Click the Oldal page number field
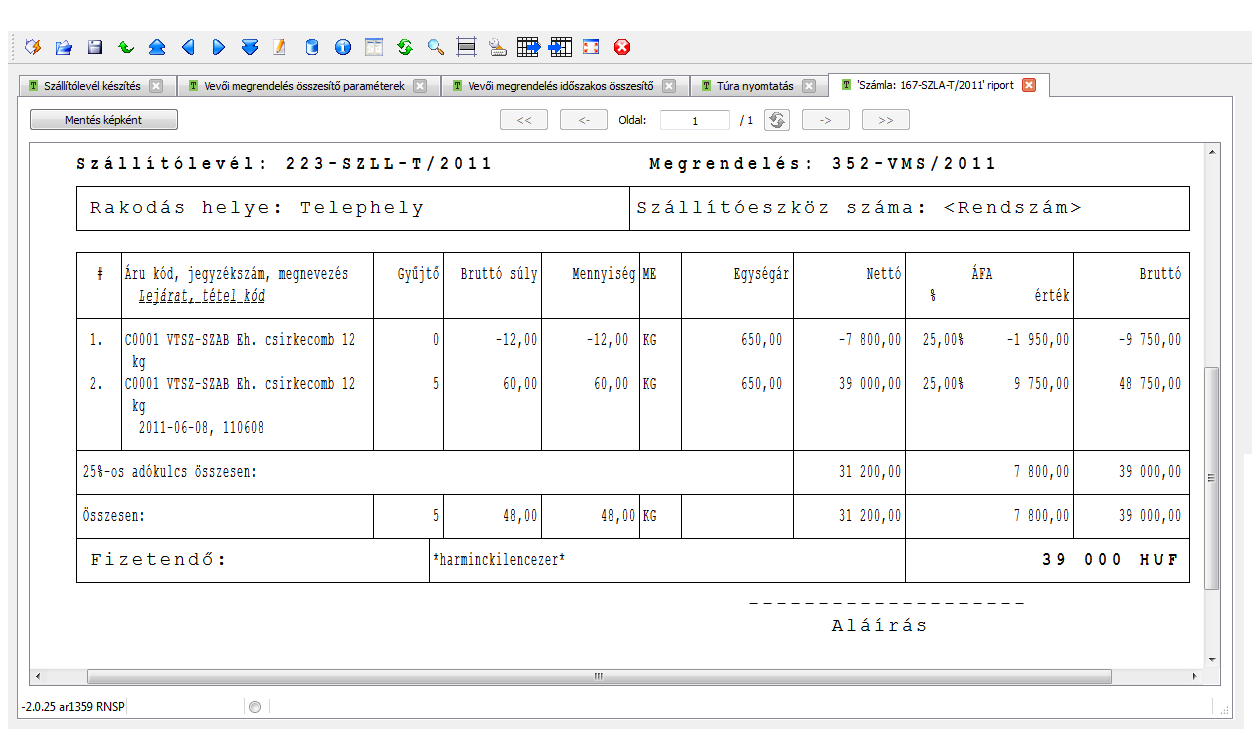This screenshot has height=737, width=1252. 695,120
